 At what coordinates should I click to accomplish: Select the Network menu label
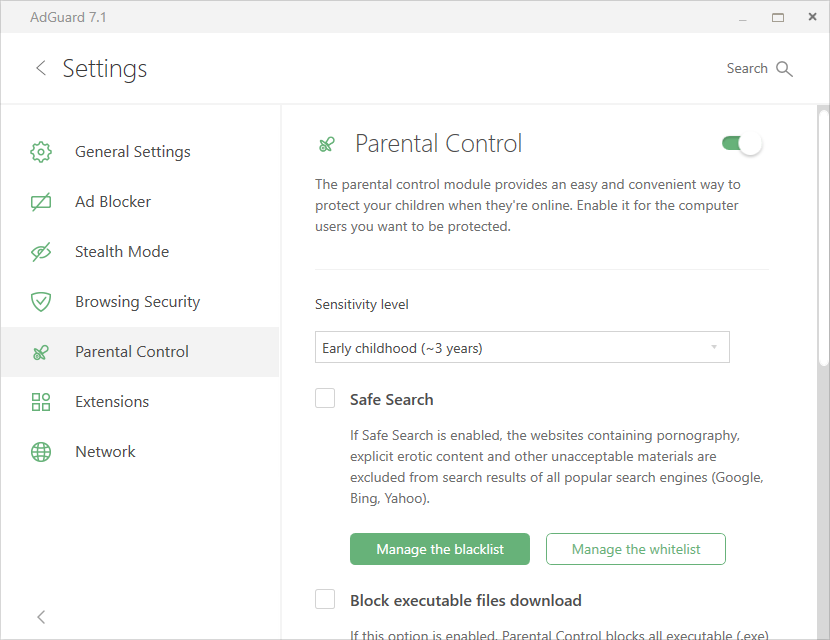(105, 452)
